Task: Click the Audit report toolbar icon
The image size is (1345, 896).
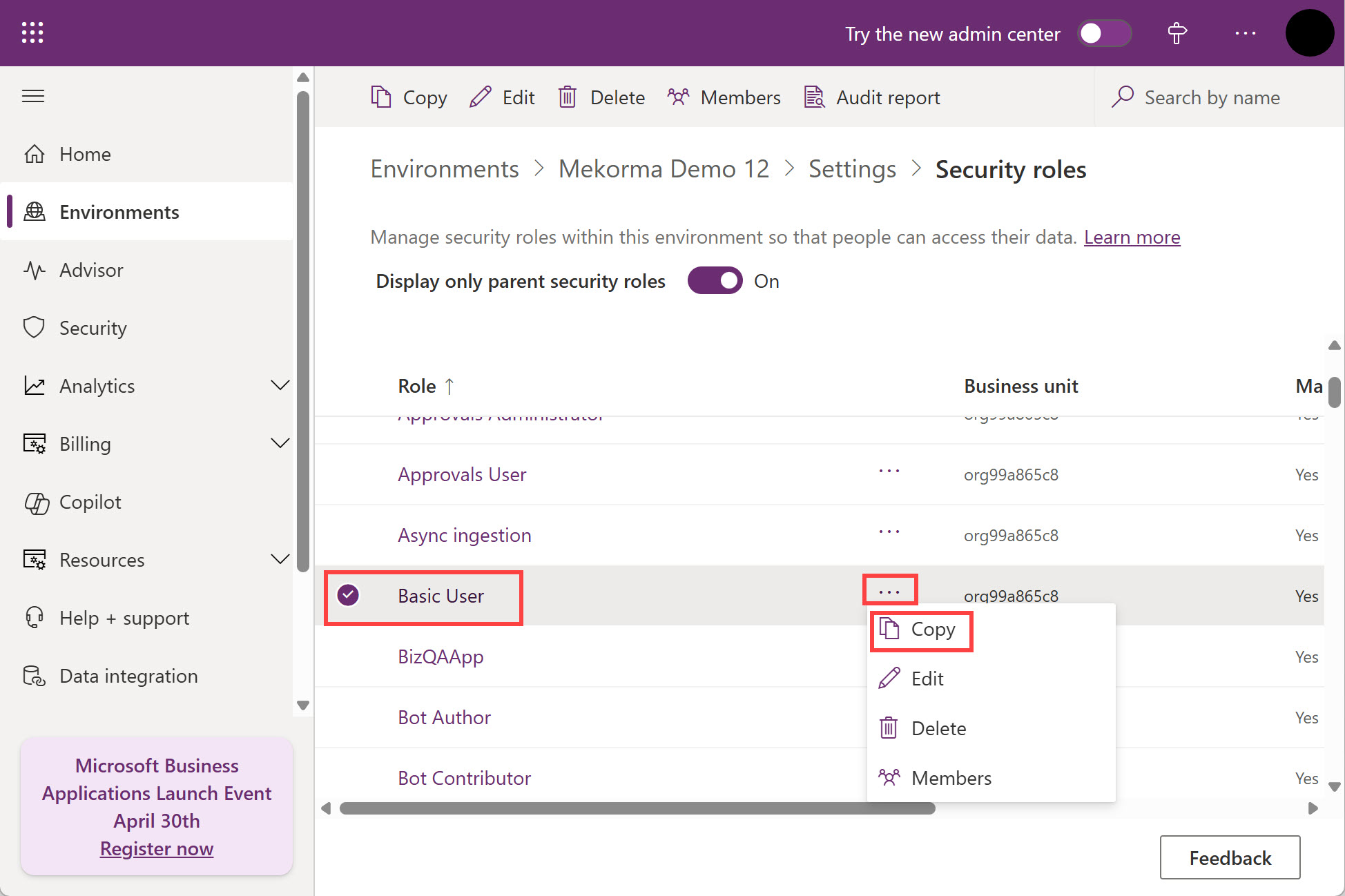Action: (x=815, y=97)
